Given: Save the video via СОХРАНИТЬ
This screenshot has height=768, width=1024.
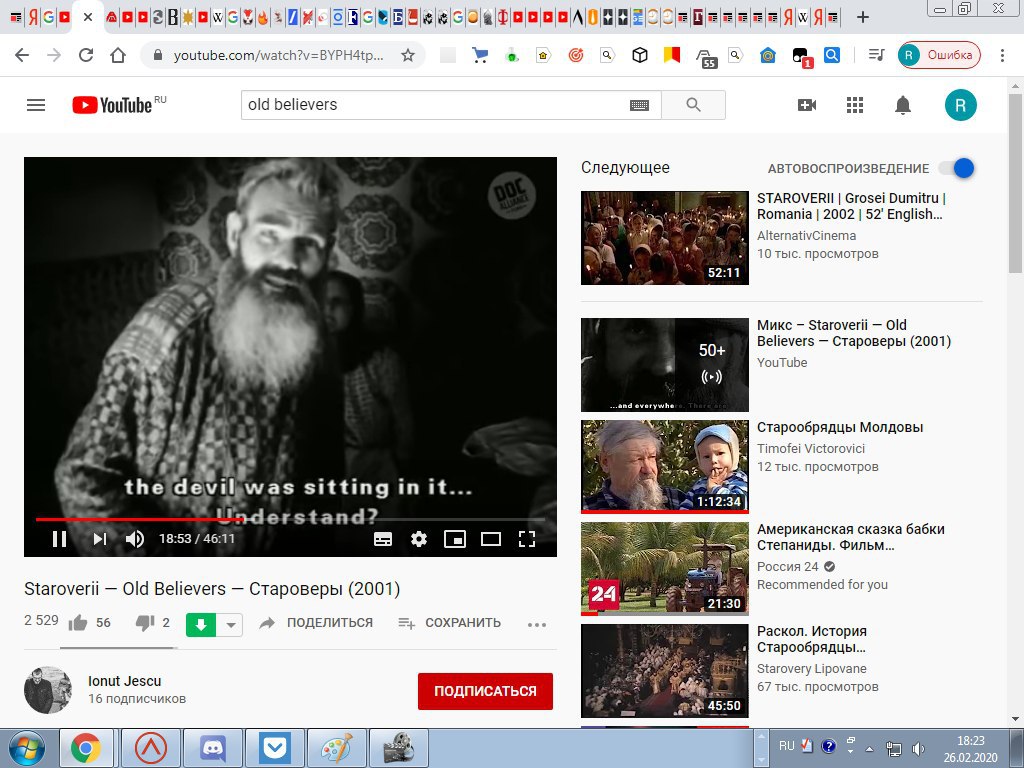Looking at the screenshot, I should (449, 623).
